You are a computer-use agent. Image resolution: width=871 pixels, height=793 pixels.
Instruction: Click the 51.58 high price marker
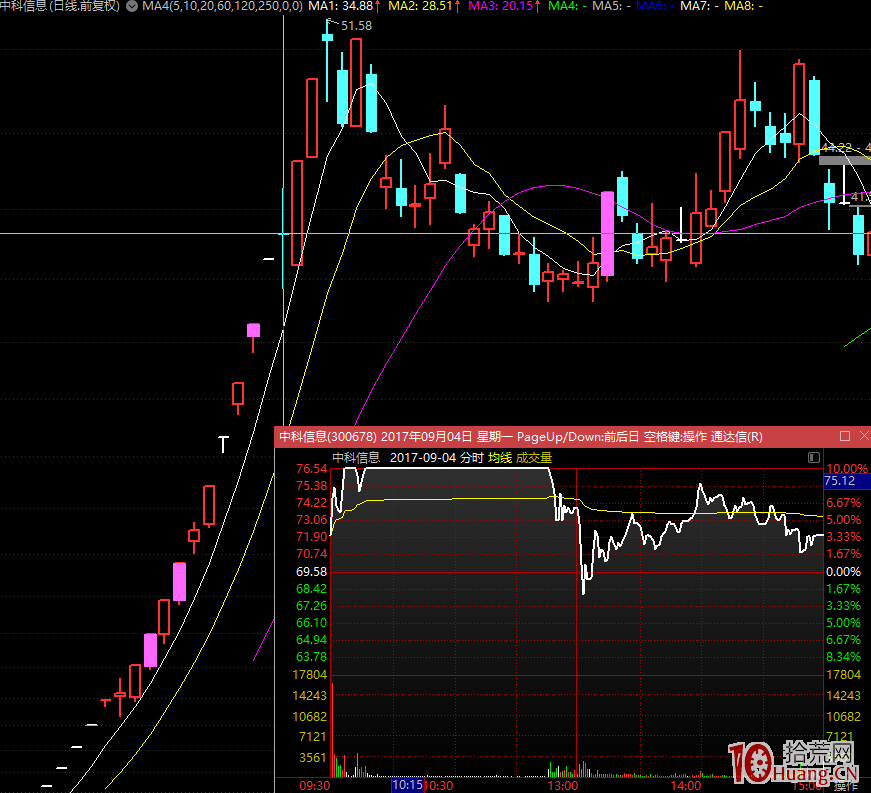(356, 26)
